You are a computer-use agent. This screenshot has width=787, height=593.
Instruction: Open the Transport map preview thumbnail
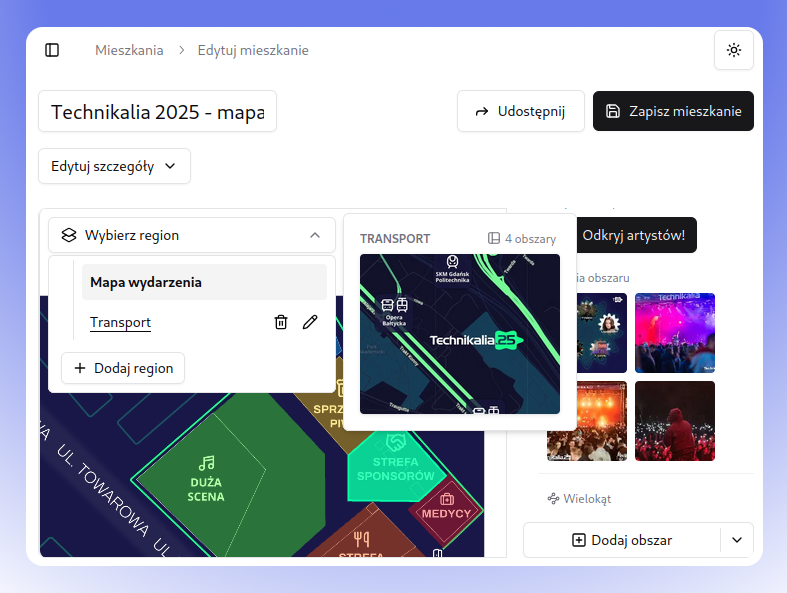click(459, 333)
